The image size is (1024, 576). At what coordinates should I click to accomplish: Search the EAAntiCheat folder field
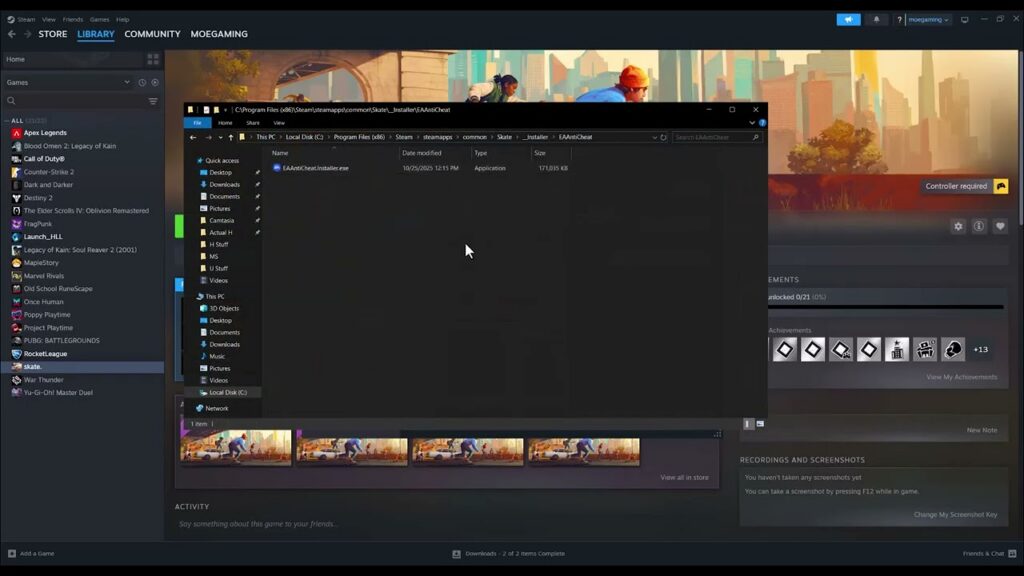716,137
